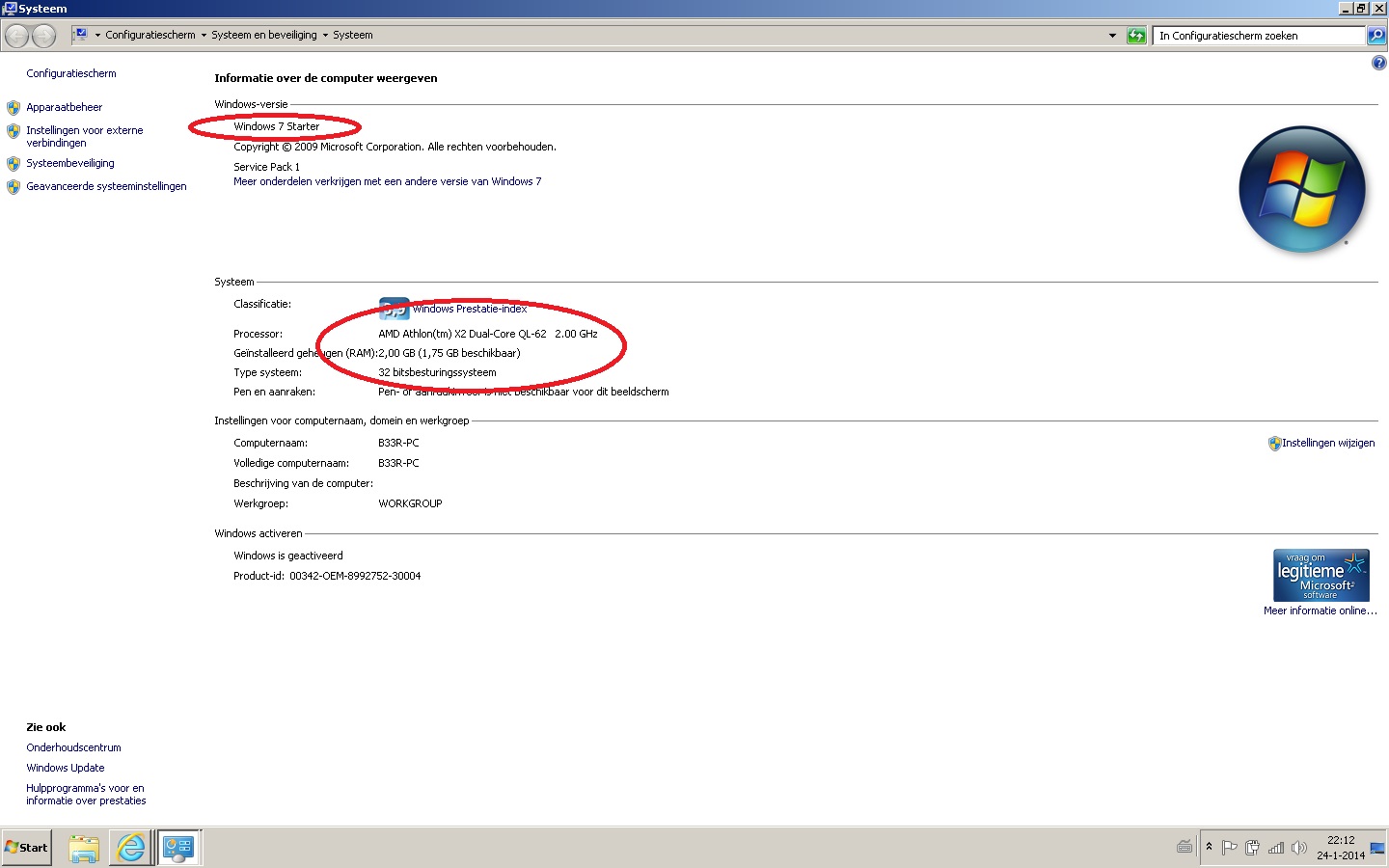Open Windows Update link
This screenshot has width=1389, height=868.
point(66,769)
